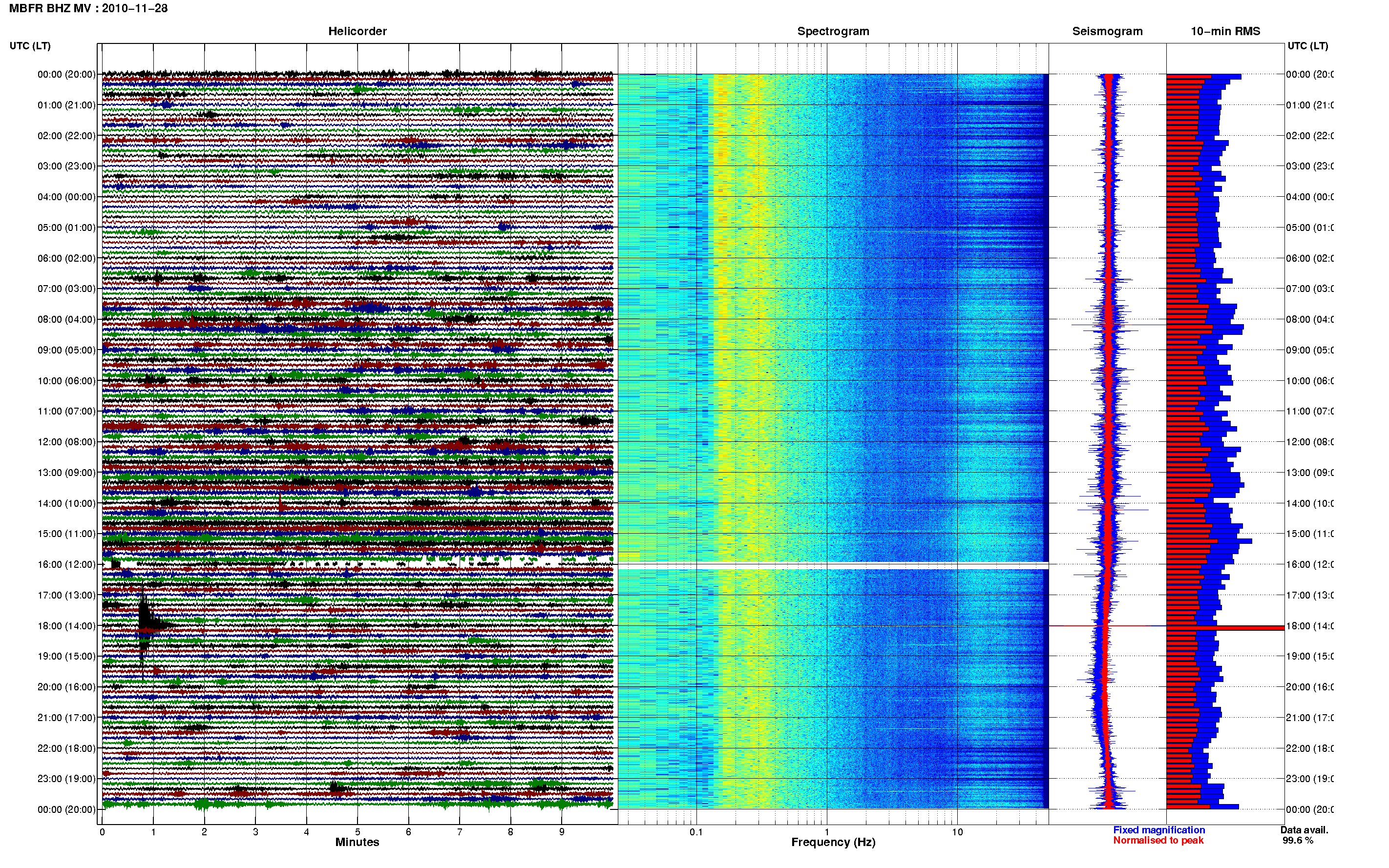Screen dimensions: 1389x868
Task: Click the UTC (LT) label above the right time axis
Action: click(x=1307, y=46)
